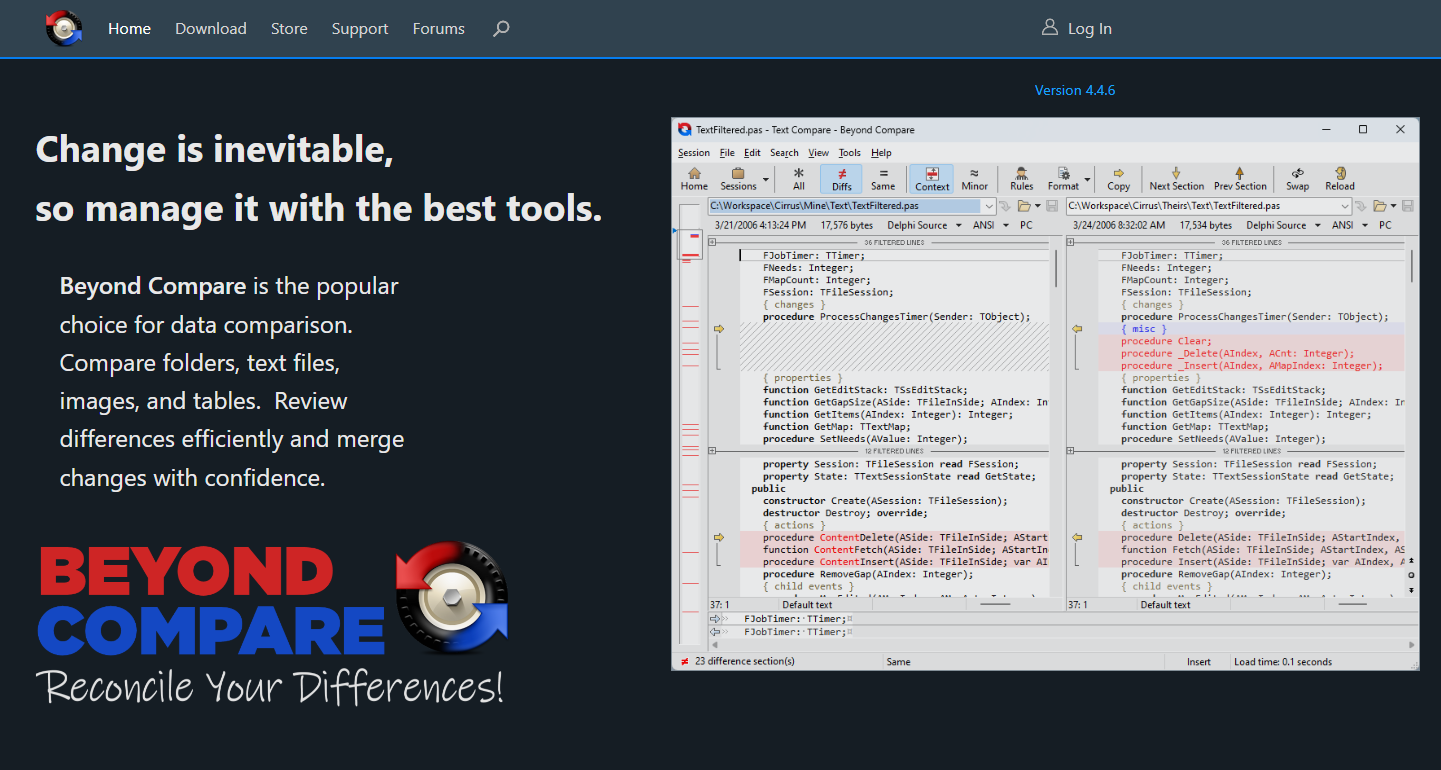Click the 'Load time: 0.1 seconds' status text
The width and height of the screenshot is (1441, 770).
click(1283, 662)
